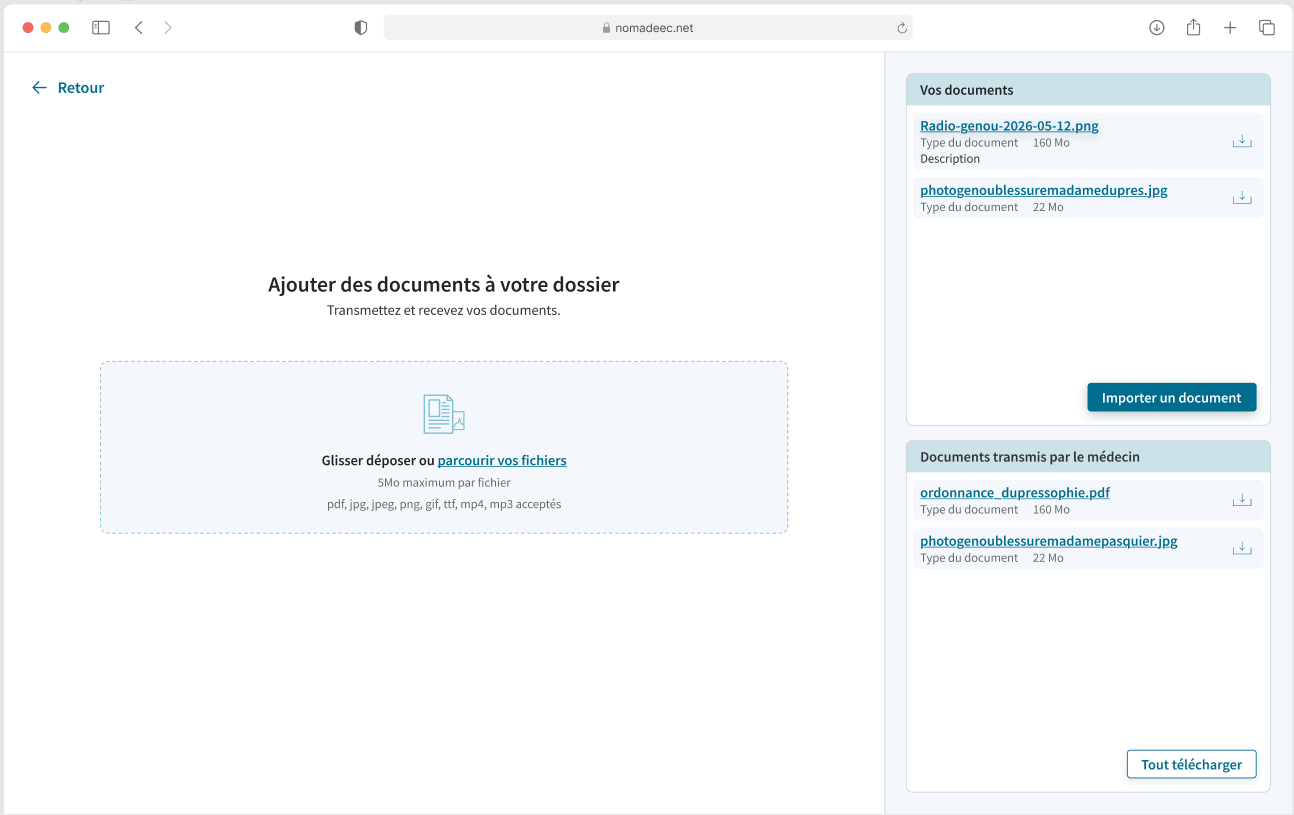Click the "Tout télécharger" button
This screenshot has height=815, width=1294.
(x=1192, y=765)
